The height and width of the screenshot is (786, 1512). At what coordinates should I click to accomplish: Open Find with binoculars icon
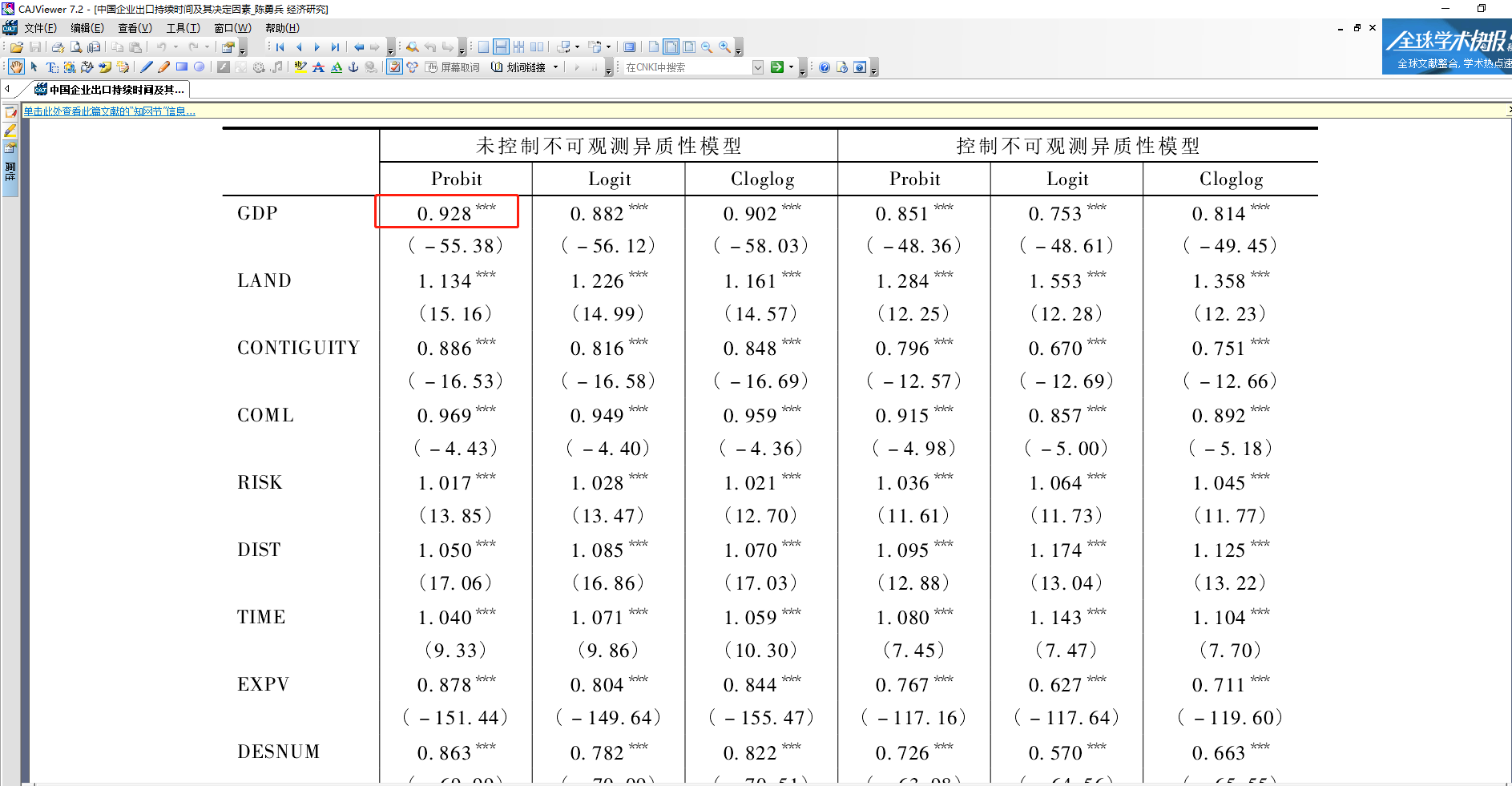tap(413, 47)
